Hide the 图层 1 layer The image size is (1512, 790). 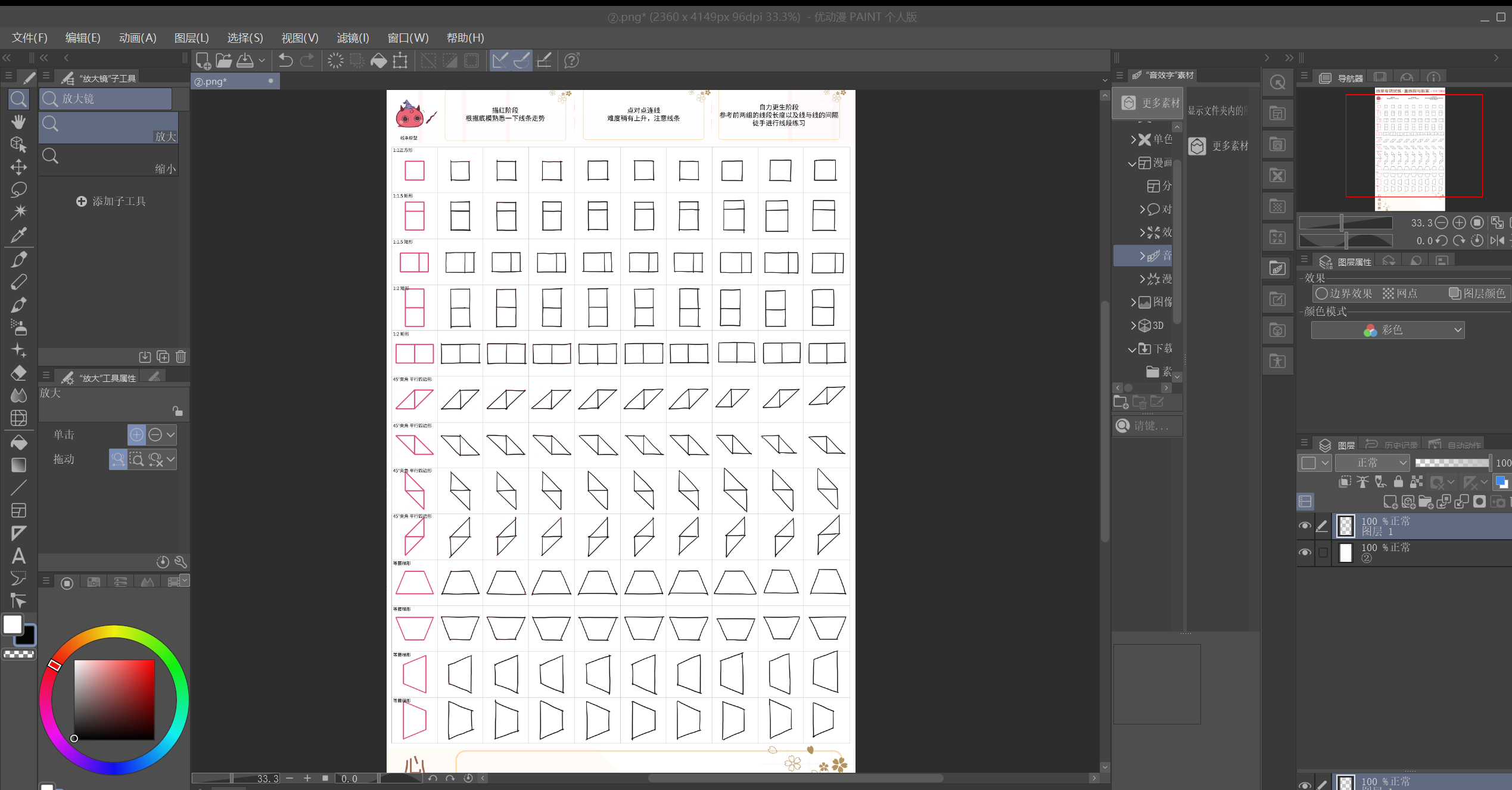click(1304, 525)
